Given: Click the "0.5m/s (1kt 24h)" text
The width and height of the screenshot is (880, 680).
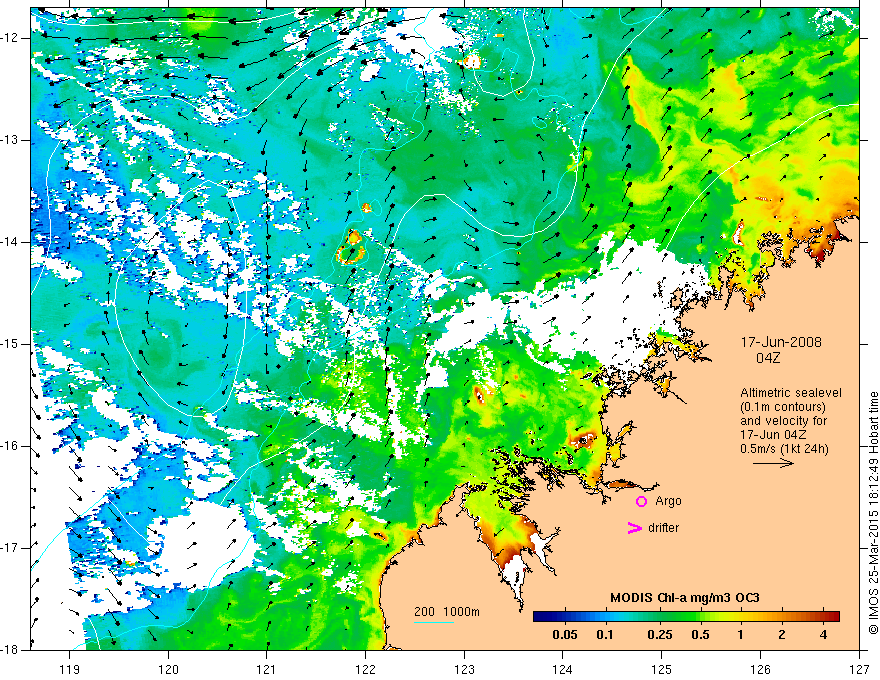Looking at the screenshot, I should click(784, 448).
